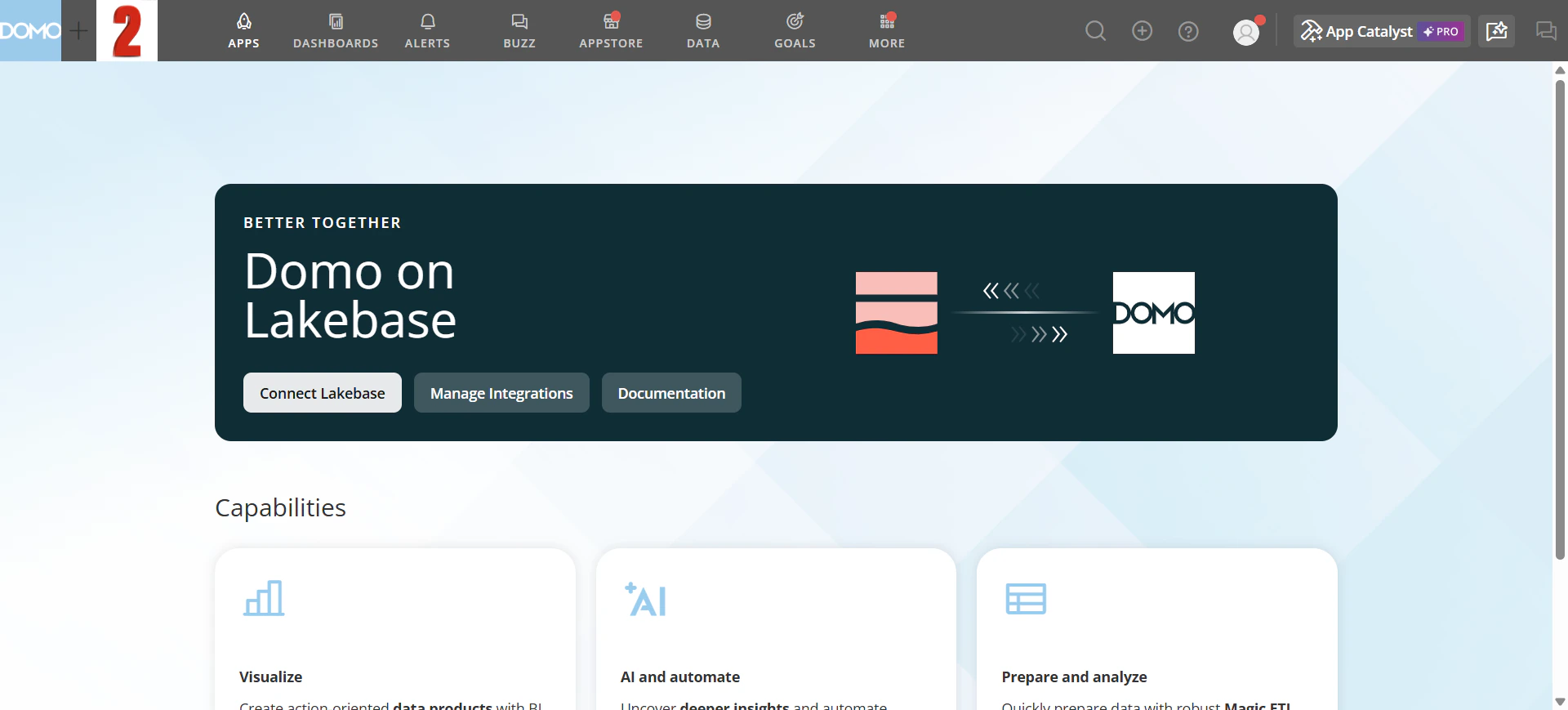Select the AI and automate card title
The width and height of the screenshot is (1568, 710).
[680, 677]
